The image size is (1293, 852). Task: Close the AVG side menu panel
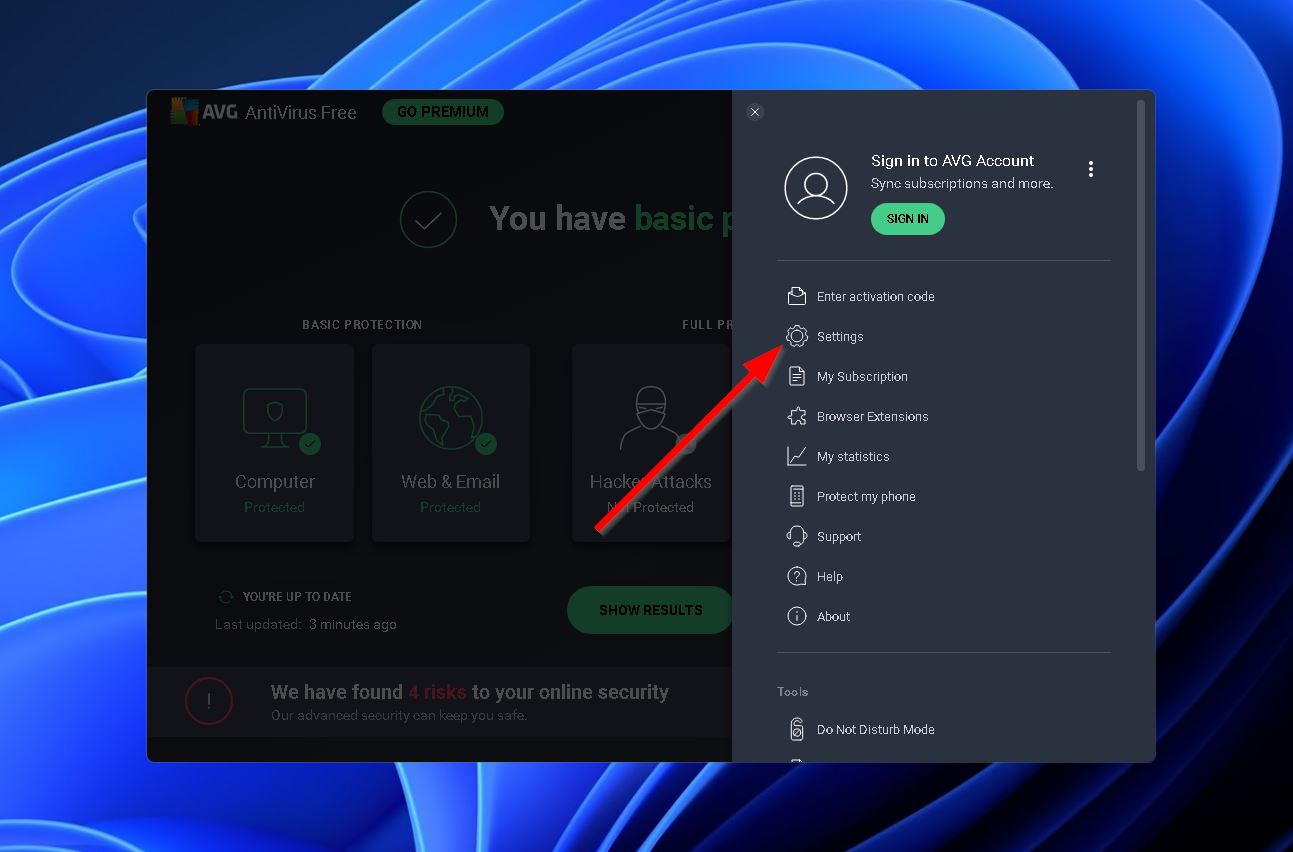(755, 112)
